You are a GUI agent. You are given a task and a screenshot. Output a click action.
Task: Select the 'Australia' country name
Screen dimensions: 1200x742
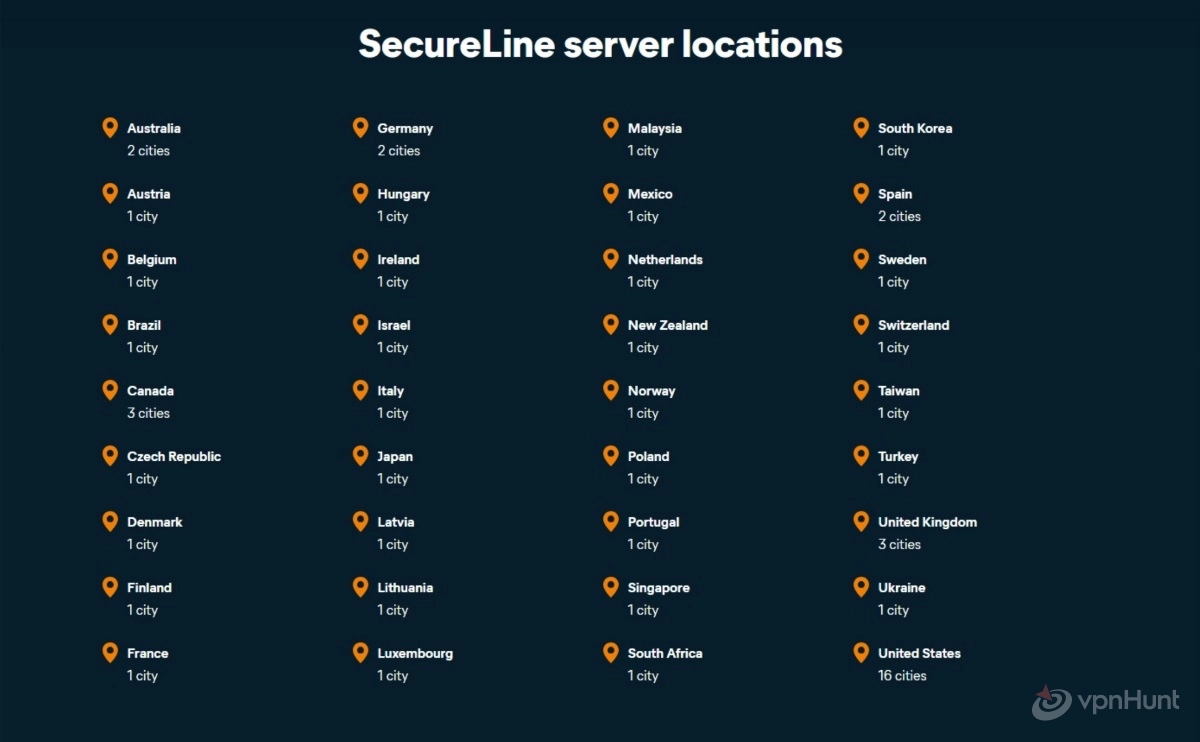154,128
